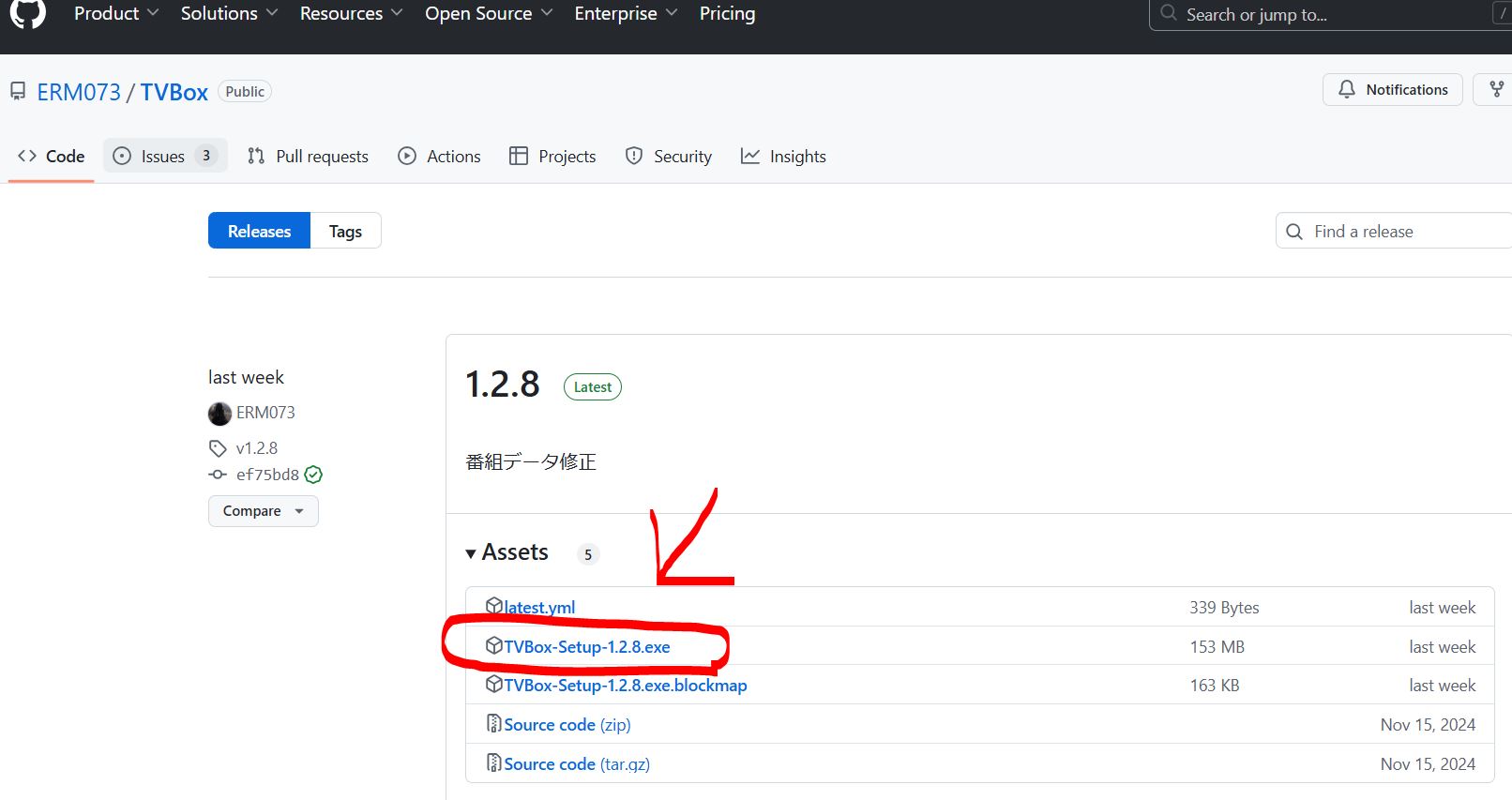The height and width of the screenshot is (800, 1512).
Task: Click the search magnifier icon in header
Action: click(1169, 14)
